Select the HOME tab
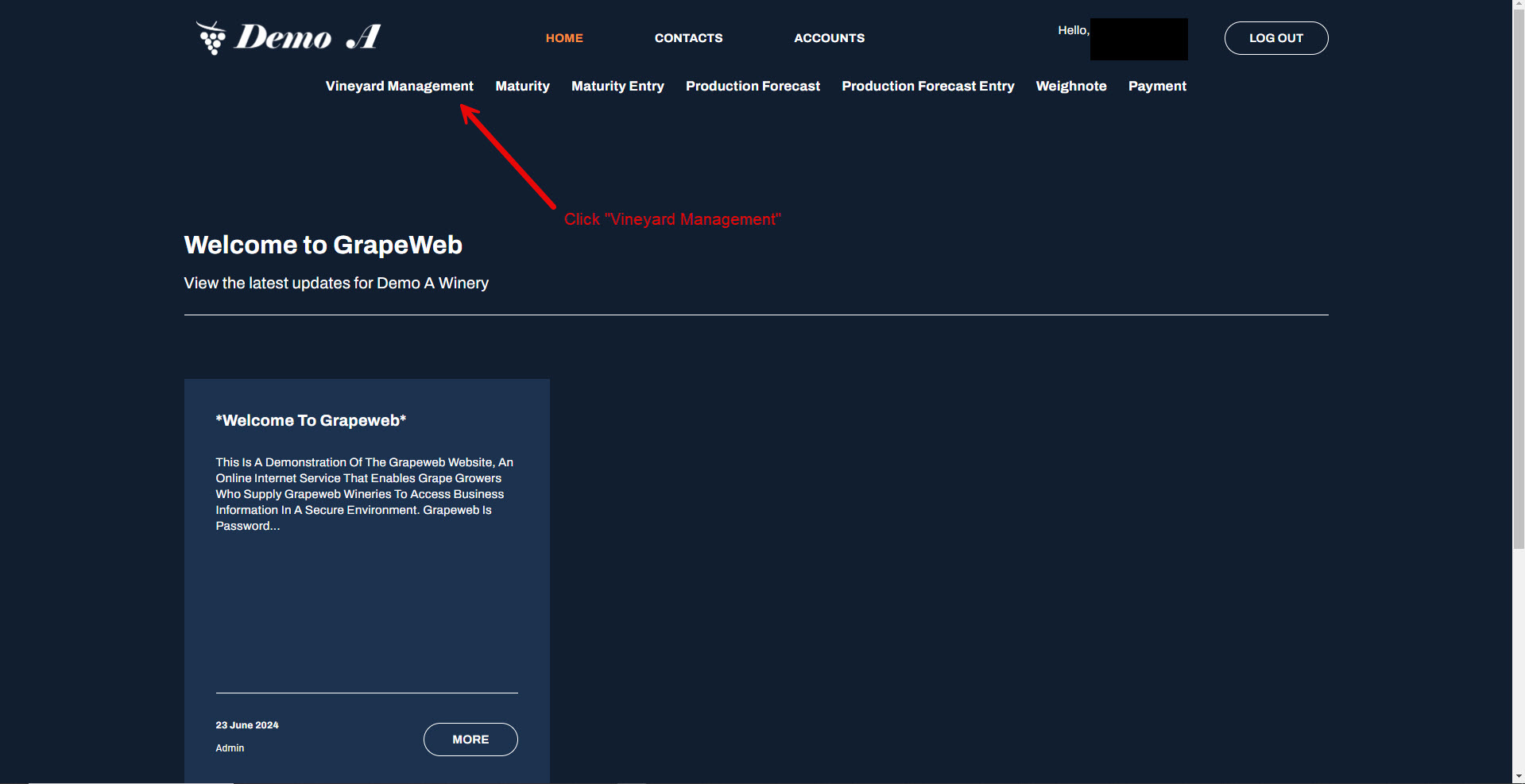Viewport: 1525px width, 784px height. click(x=563, y=37)
